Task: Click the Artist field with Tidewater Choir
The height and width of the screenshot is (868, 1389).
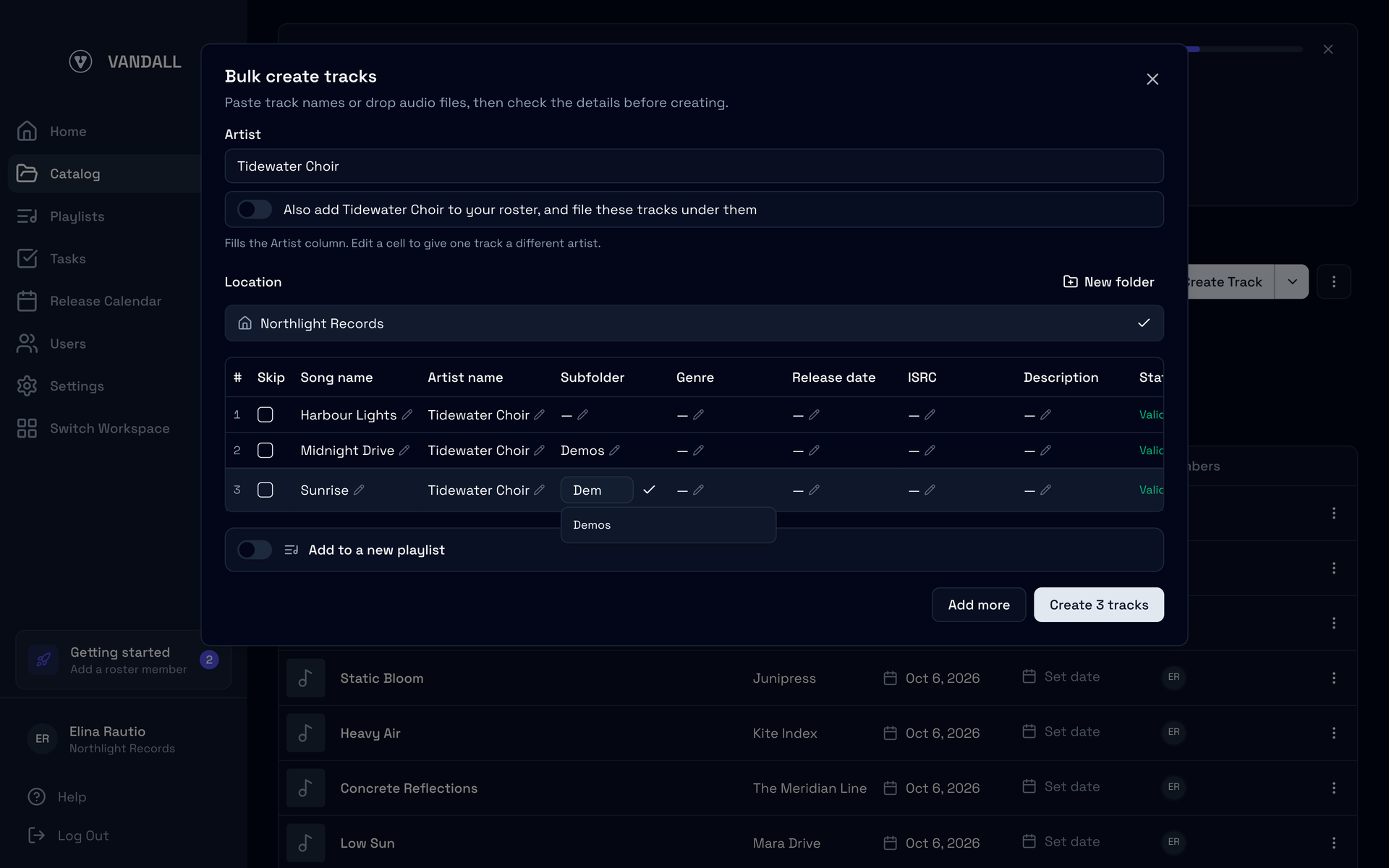Action: point(694,166)
